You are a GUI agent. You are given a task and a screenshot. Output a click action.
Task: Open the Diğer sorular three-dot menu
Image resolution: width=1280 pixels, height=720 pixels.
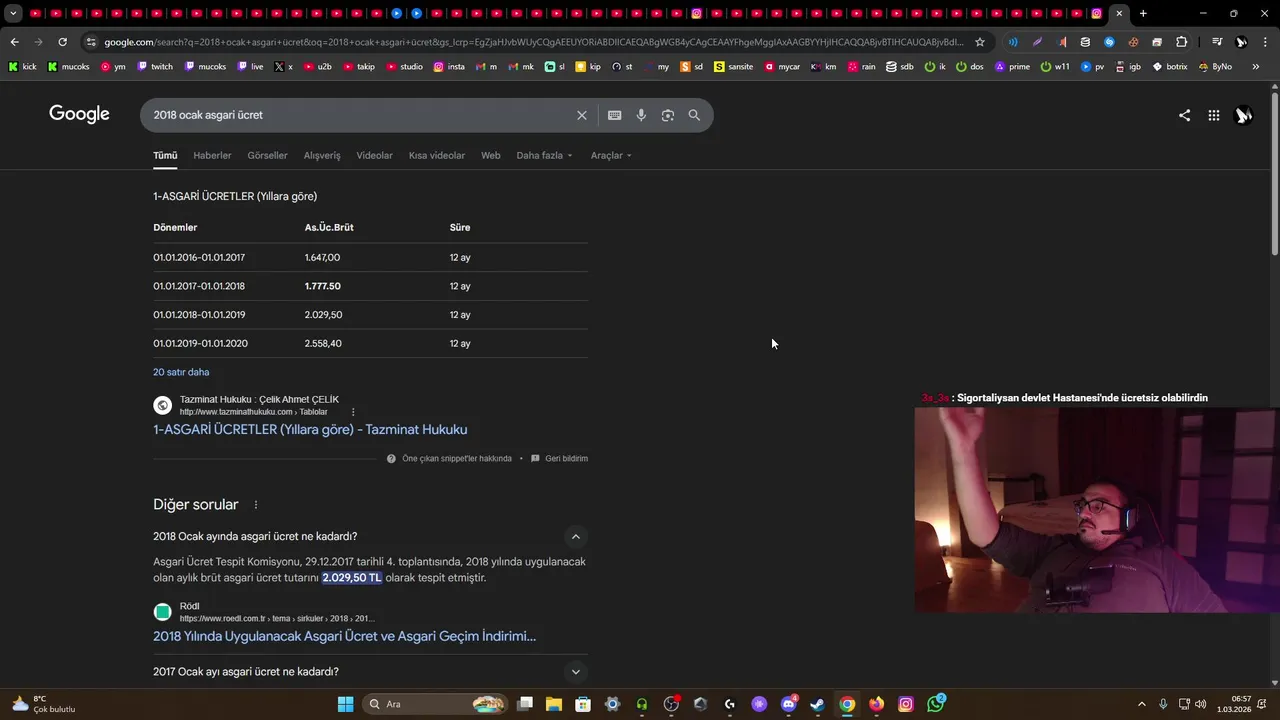click(x=256, y=505)
